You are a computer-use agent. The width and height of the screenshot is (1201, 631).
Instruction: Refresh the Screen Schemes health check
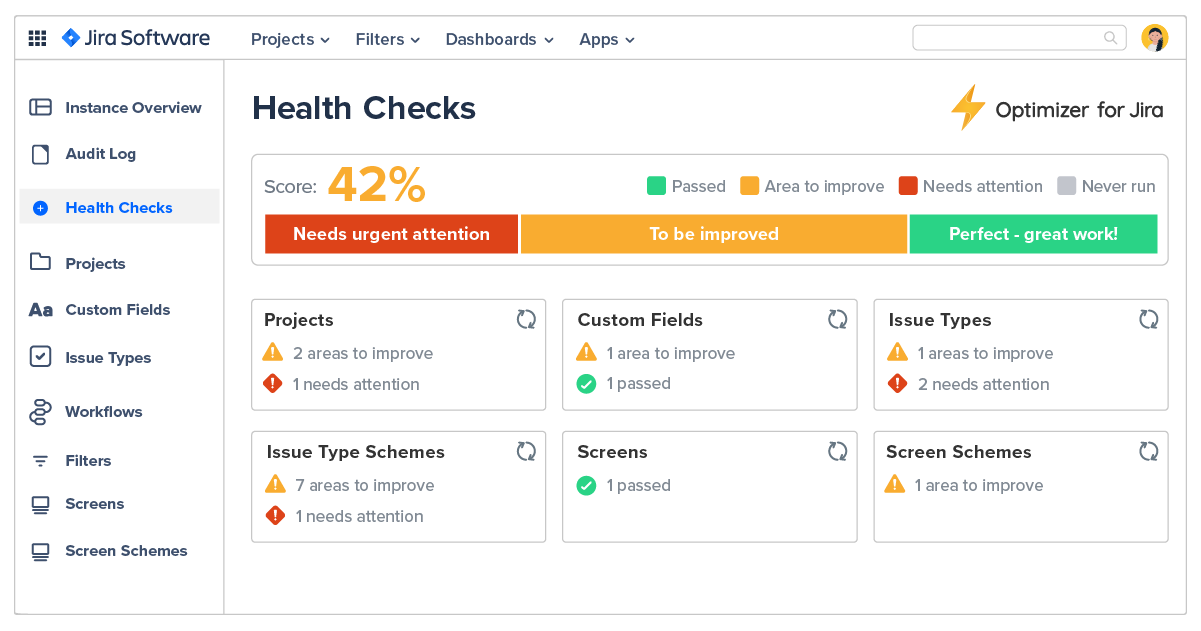click(x=1149, y=451)
